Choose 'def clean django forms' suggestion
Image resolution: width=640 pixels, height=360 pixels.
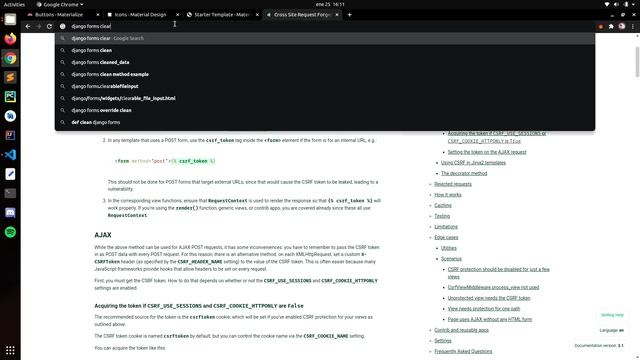(325, 122)
